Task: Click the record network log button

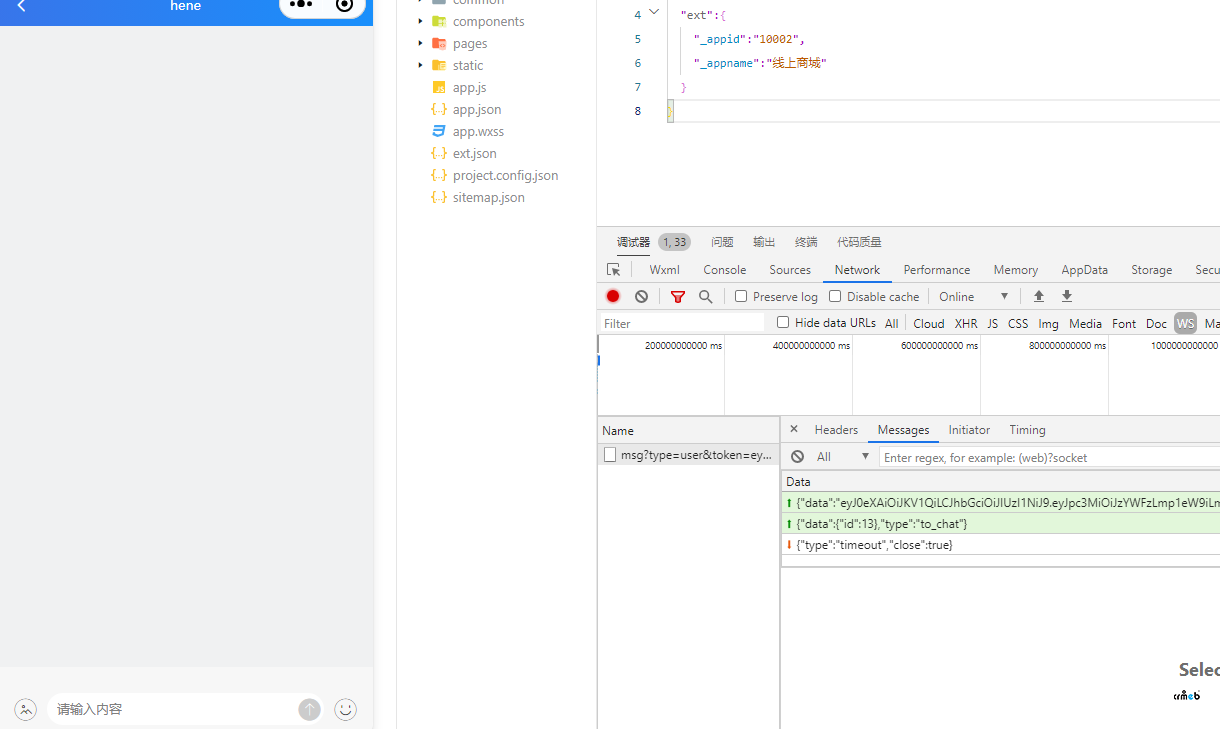Action: click(x=613, y=296)
